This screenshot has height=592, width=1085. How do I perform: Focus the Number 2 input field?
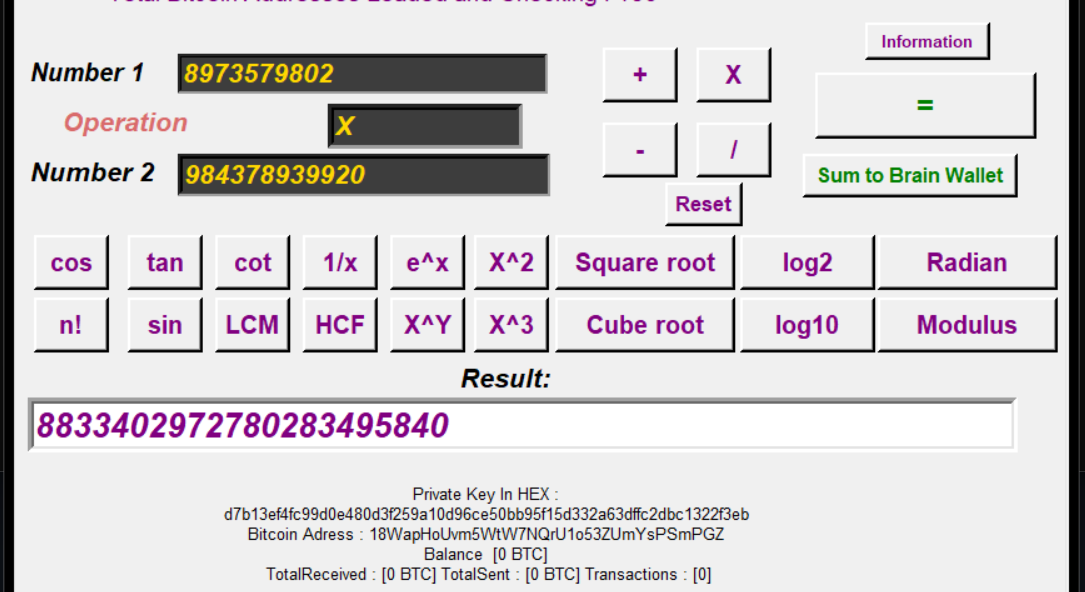click(363, 175)
